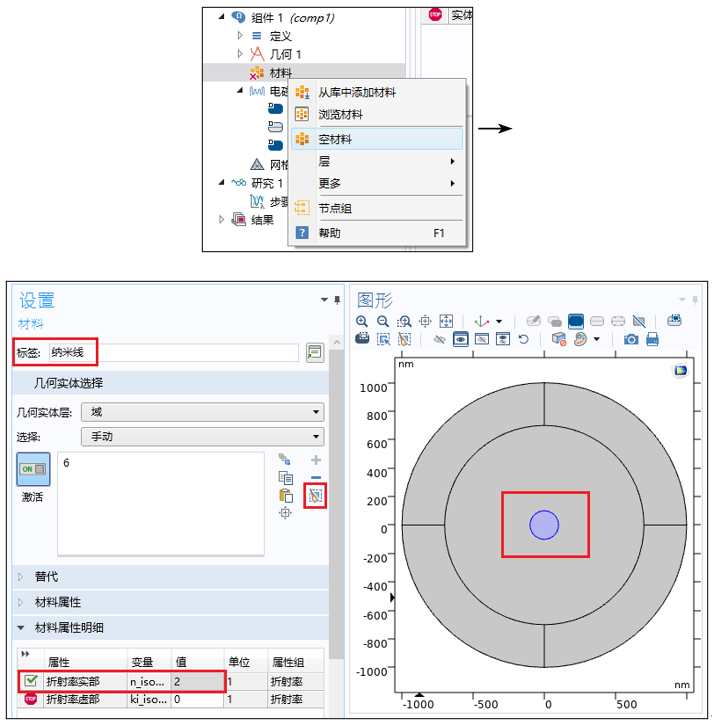Click the 标签 text field containing 纳米线
The image size is (712, 723).
pos(174,352)
